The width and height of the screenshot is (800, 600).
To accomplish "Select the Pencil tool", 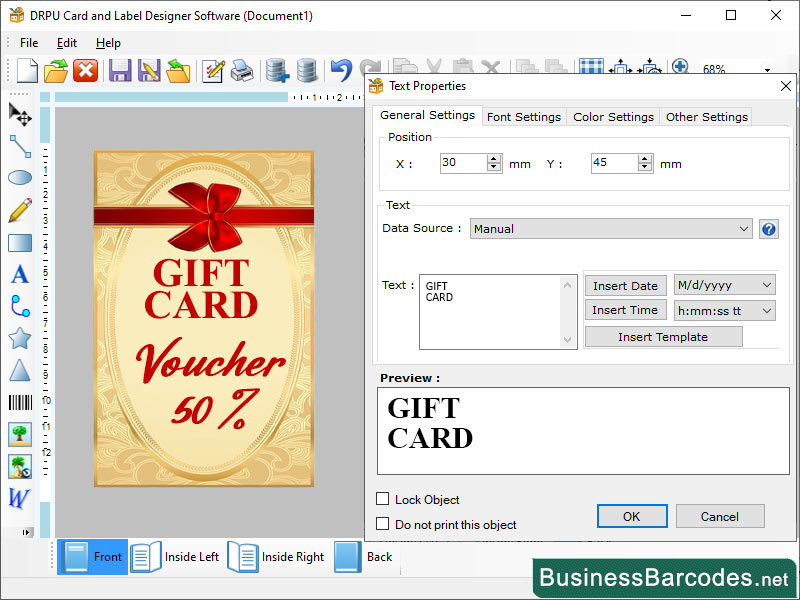I will (x=19, y=210).
